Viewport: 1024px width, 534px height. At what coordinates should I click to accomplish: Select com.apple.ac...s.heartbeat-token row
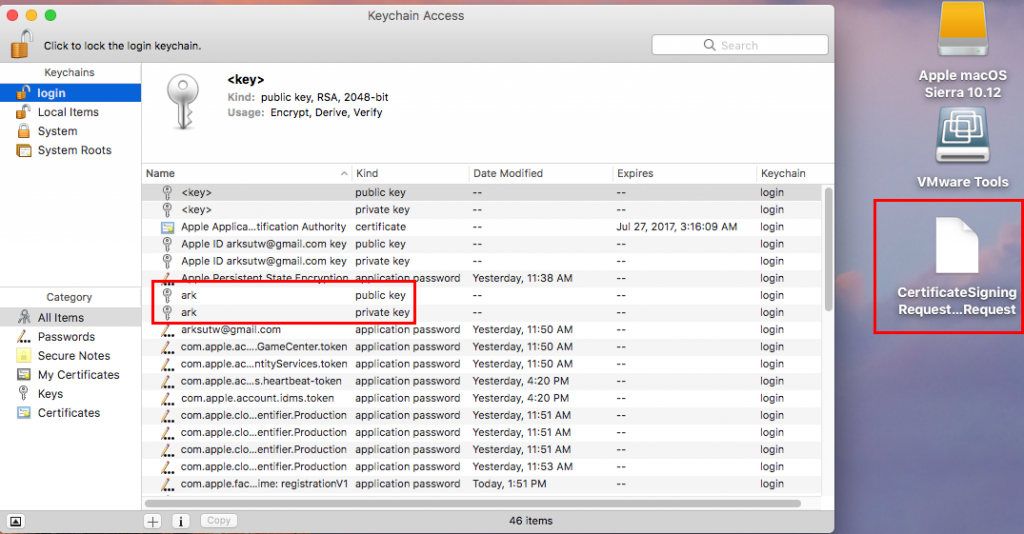click(x=482, y=381)
